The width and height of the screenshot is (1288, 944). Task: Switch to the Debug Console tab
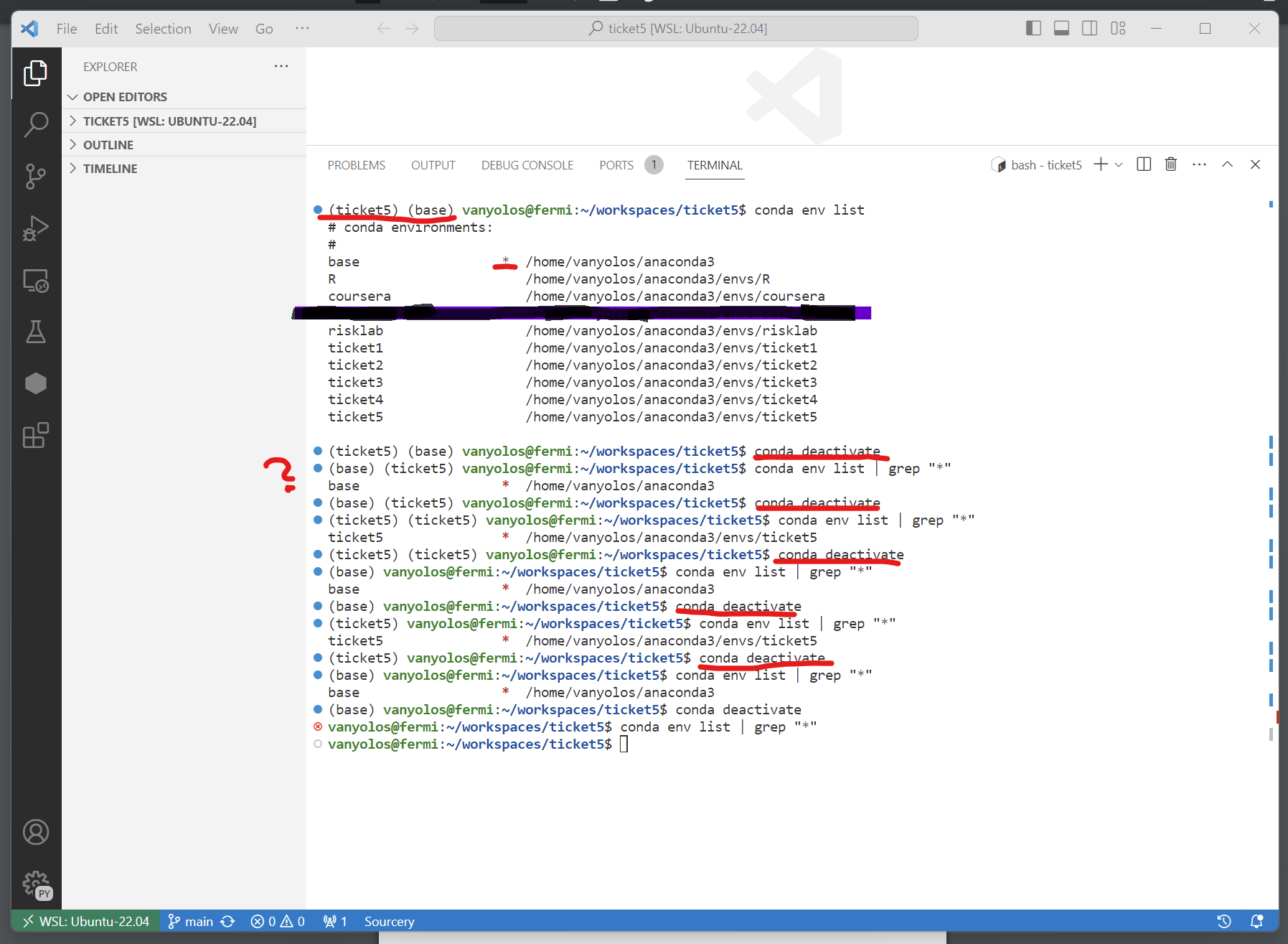pyautogui.click(x=527, y=164)
